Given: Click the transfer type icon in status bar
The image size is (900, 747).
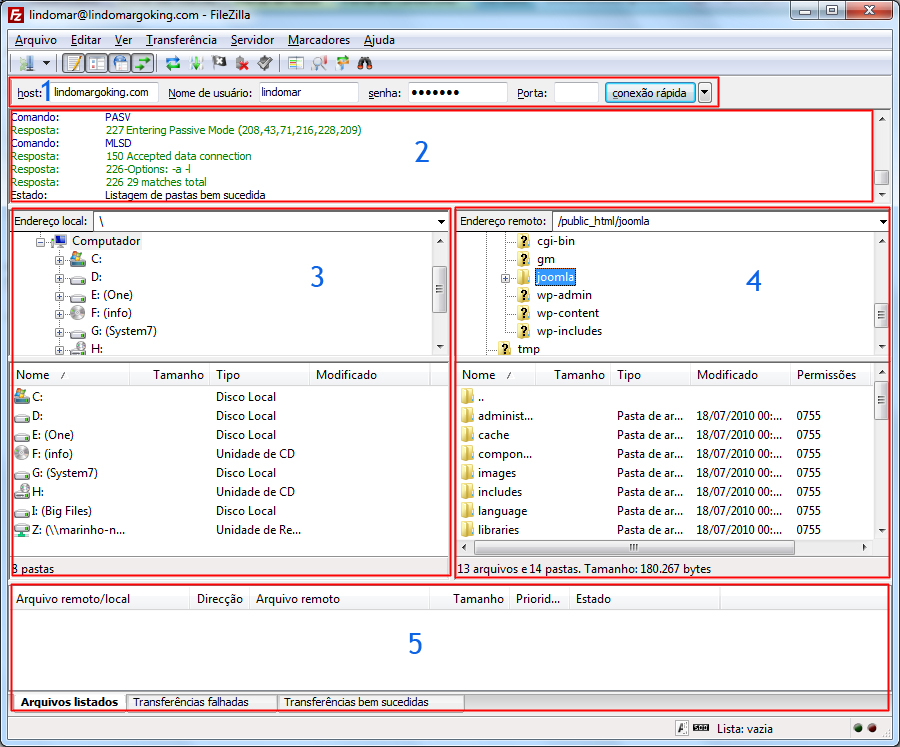Looking at the screenshot, I should click(682, 728).
